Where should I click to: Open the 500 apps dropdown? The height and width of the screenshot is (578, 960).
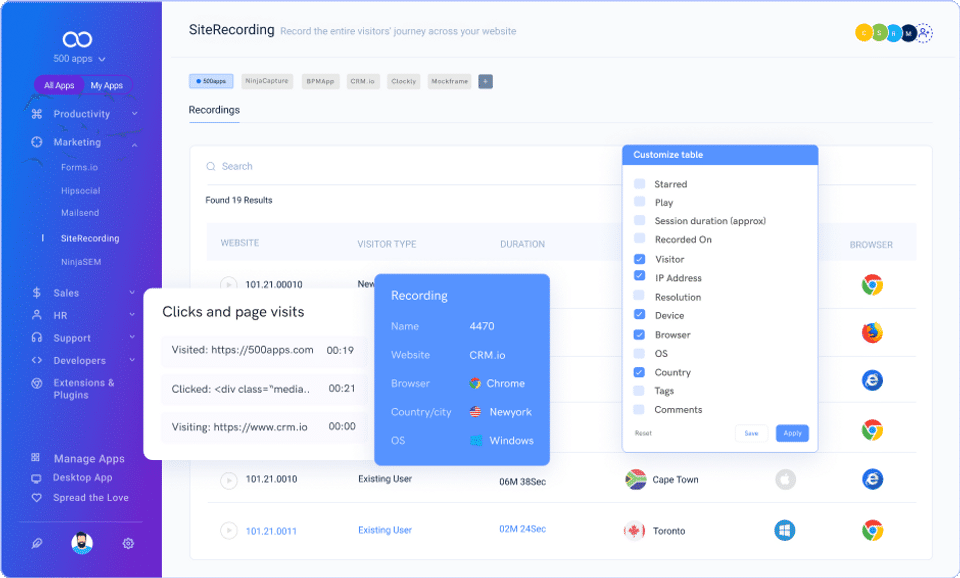pyautogui.click(x=80, y=59)
